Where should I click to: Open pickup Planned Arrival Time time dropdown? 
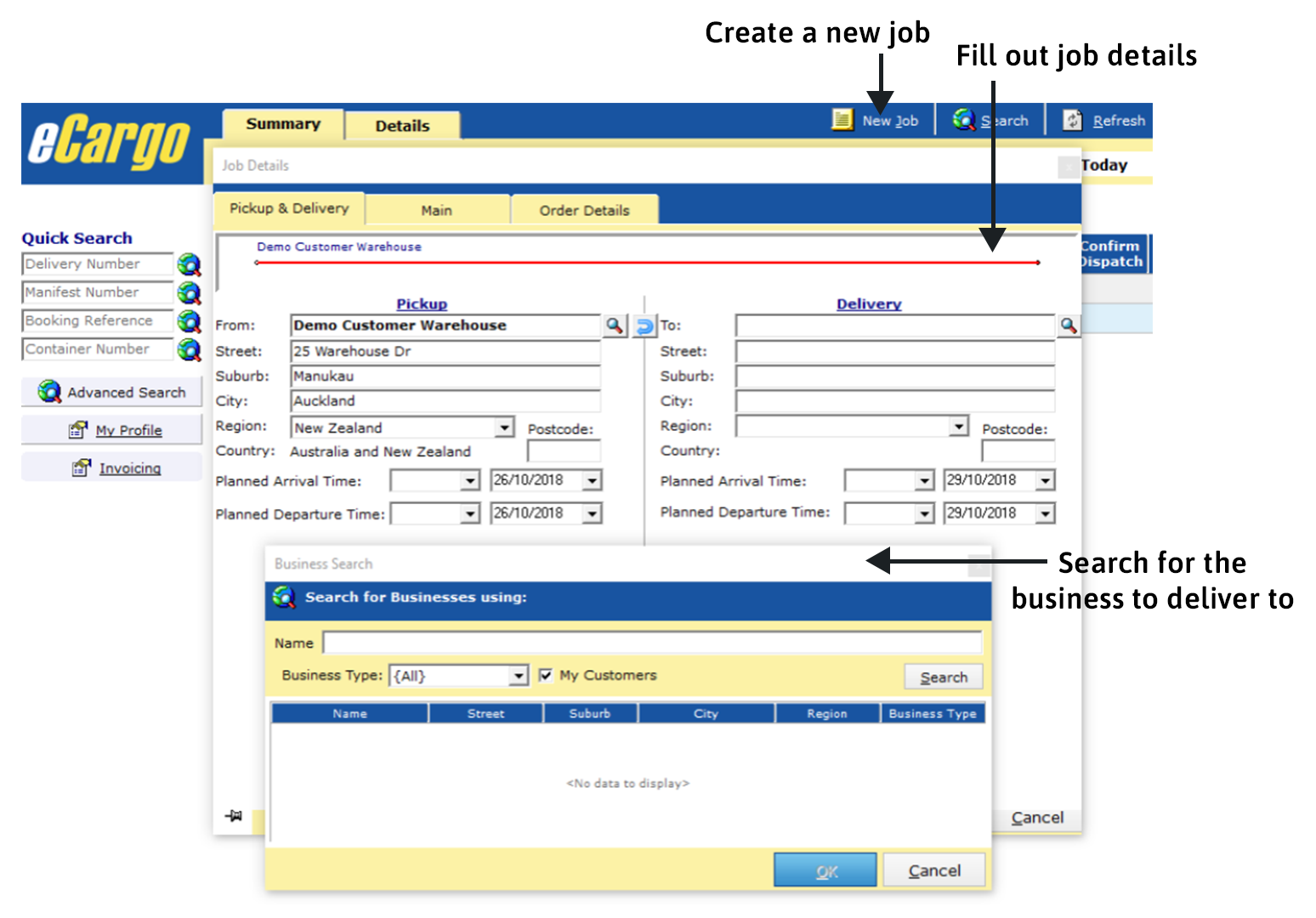[470, 481]
